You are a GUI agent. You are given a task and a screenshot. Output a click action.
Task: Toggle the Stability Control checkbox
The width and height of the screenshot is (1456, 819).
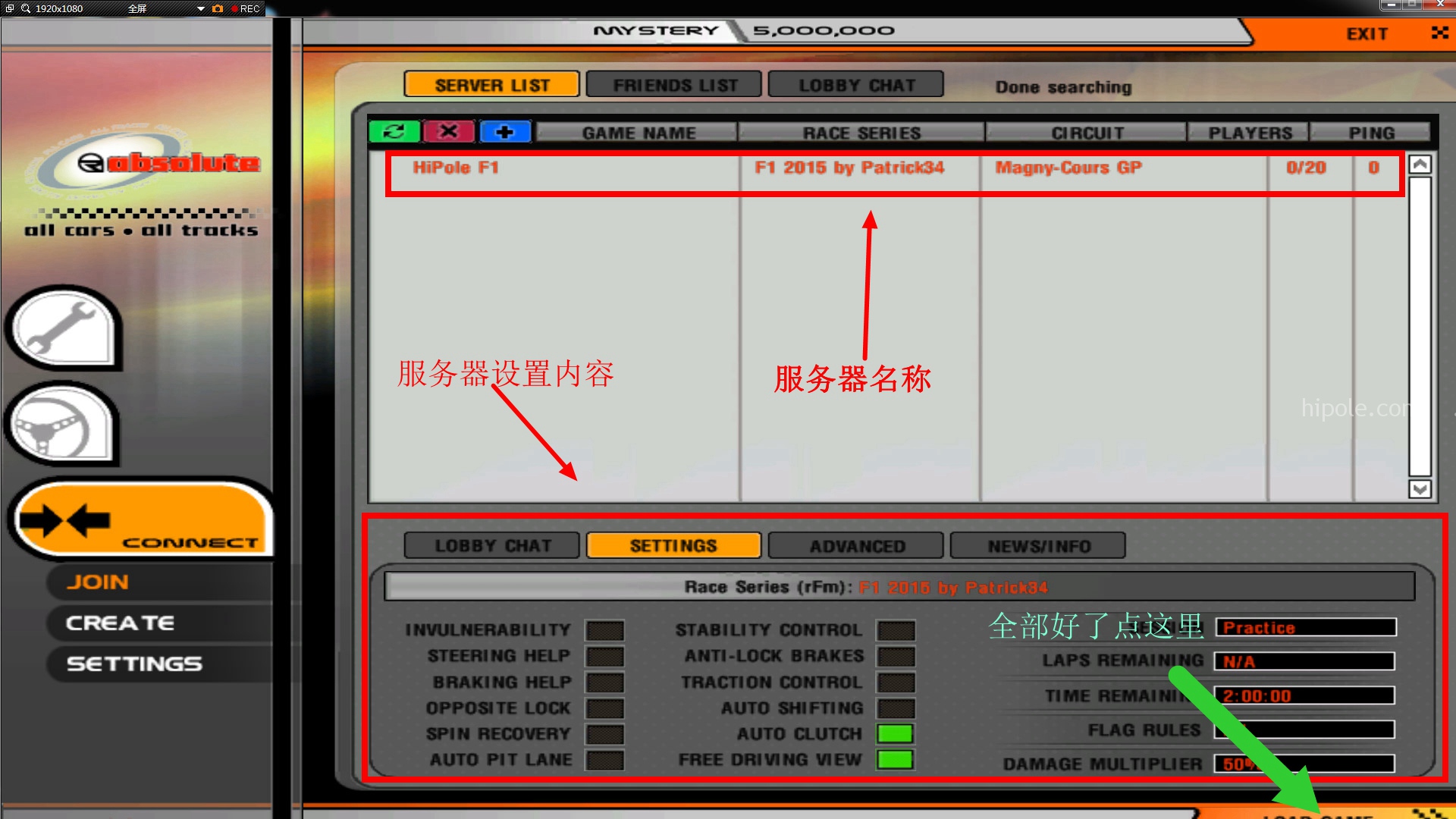(x=896, y=630)
